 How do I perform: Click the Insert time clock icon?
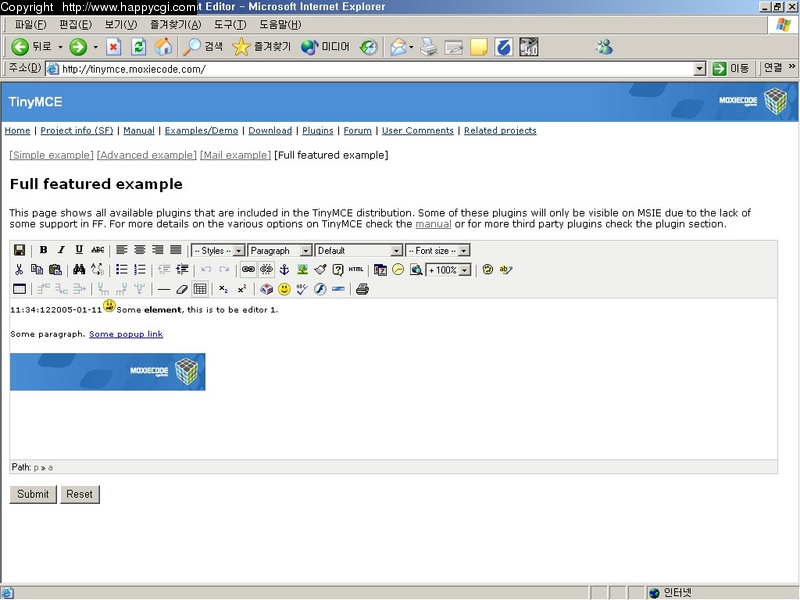point(398,269)
